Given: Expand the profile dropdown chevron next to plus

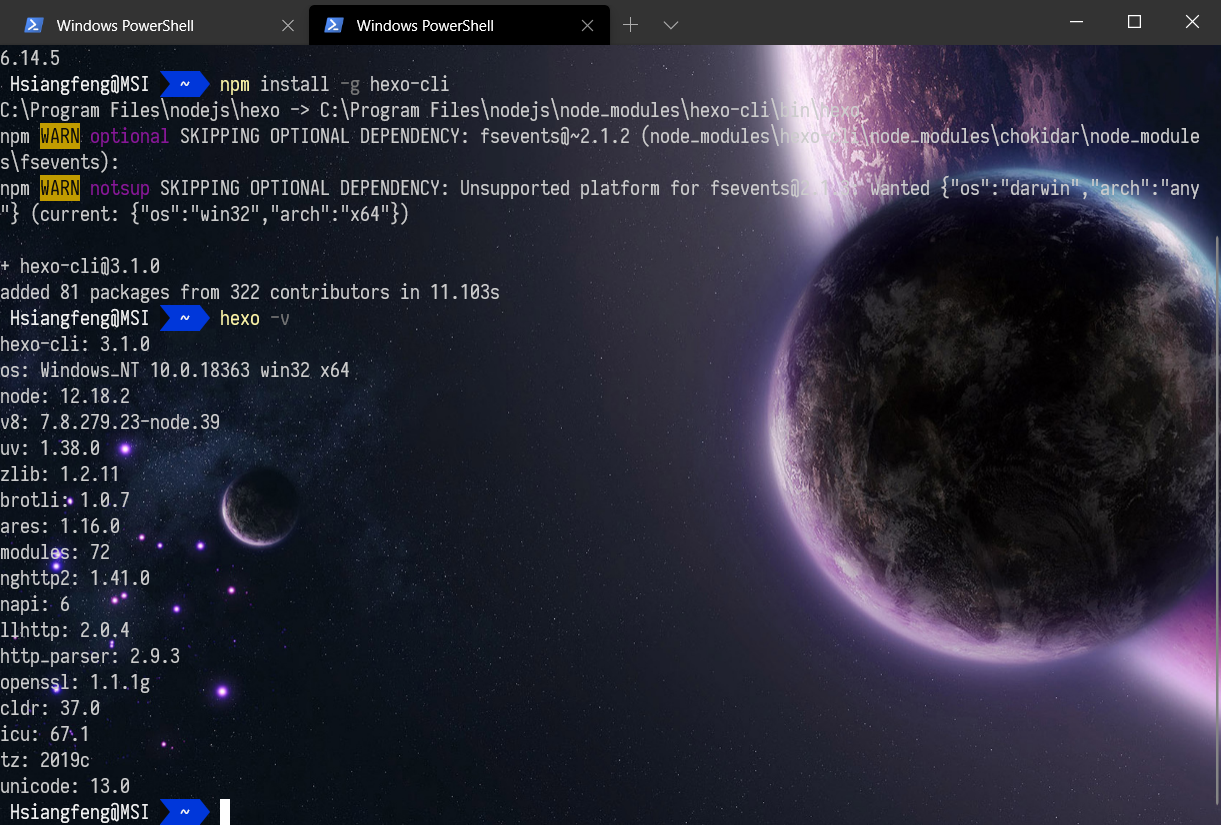Looking at the screenshot, I should click(x=671, y=25).
